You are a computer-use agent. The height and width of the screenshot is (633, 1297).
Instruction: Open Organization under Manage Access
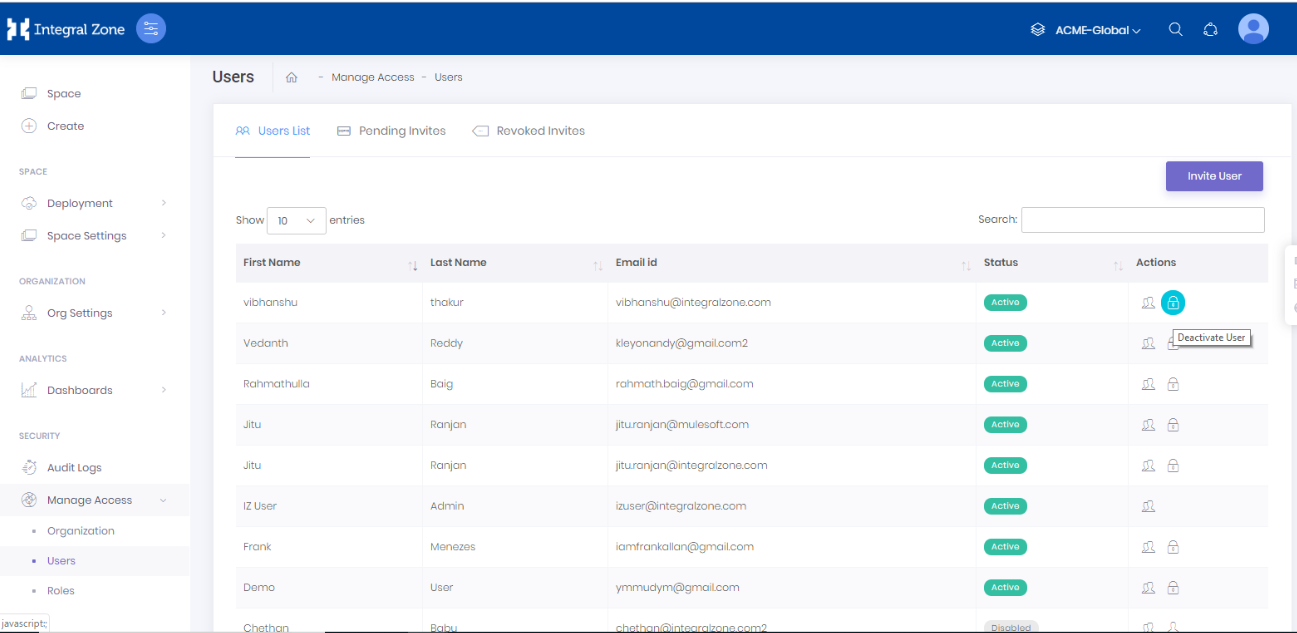(x=81, y=531)
